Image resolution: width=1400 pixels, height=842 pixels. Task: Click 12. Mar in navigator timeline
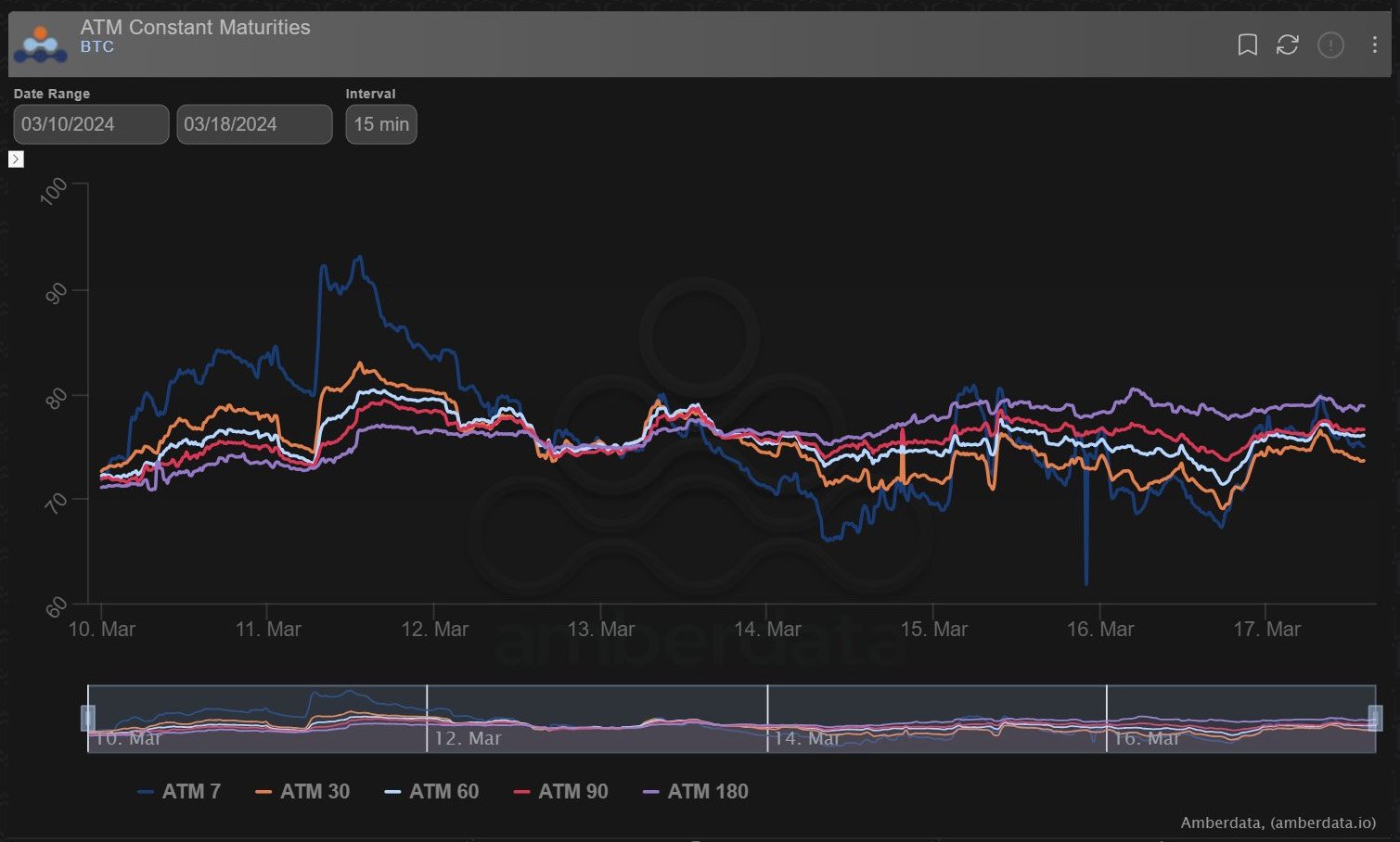[468, 738]
